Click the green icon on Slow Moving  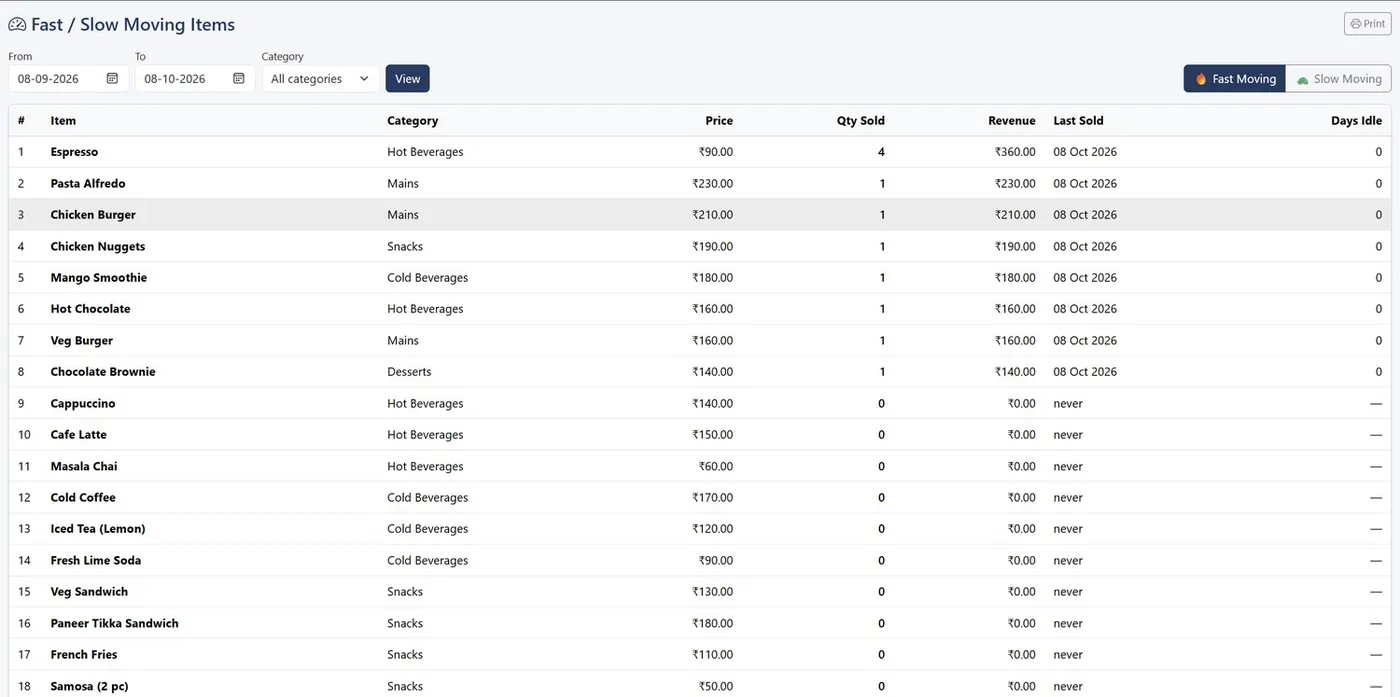[1302, 79]
